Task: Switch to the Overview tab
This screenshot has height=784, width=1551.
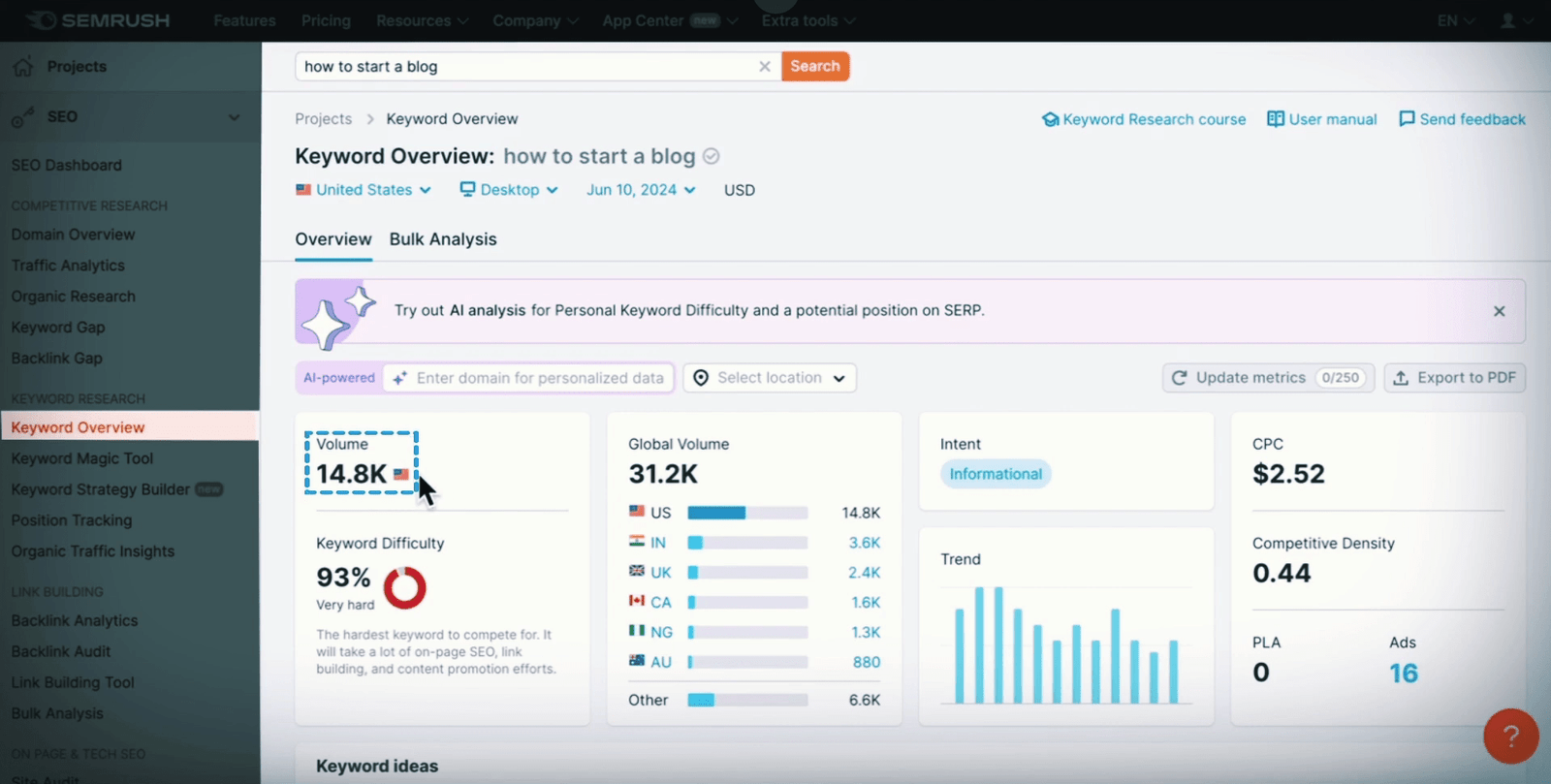Action: [x=333, y=239]
